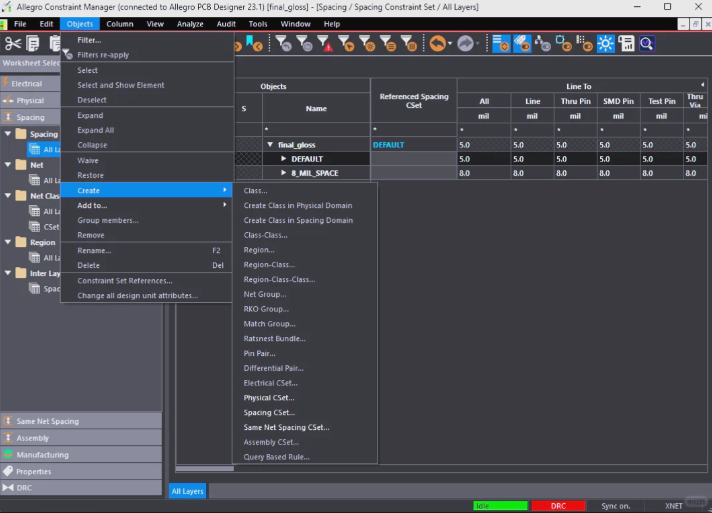Toggle the selection box visibility icon
The image size is (712, 513).
(564, 44)
